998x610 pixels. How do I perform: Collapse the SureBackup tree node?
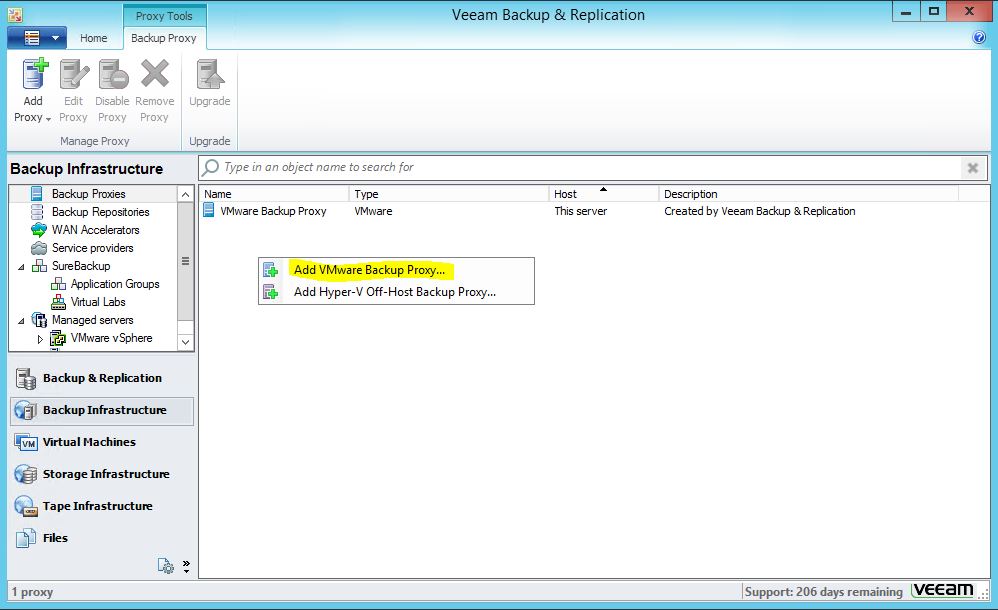(x=22, y=267)
